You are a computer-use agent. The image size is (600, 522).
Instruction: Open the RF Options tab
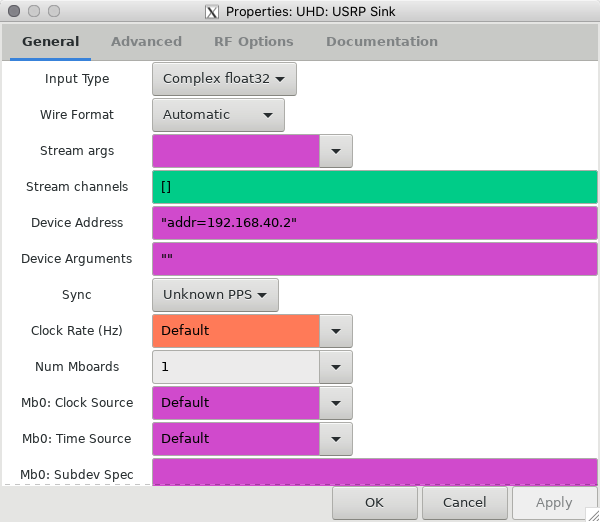pyautogui.click(x=253, y=42)
